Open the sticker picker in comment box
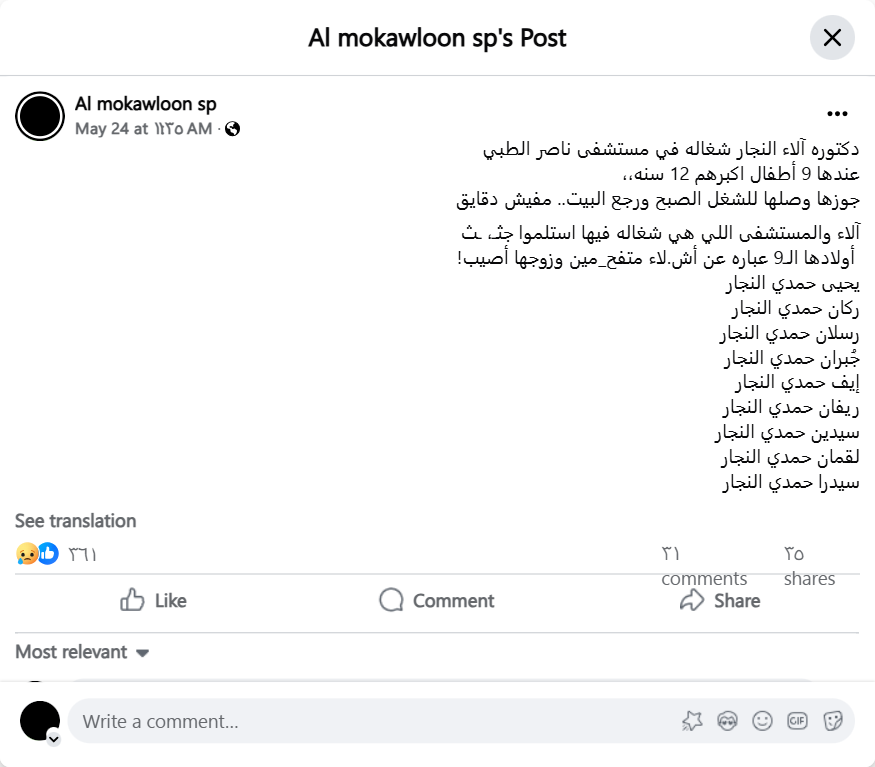875x767 pixels. pos(832,721)
